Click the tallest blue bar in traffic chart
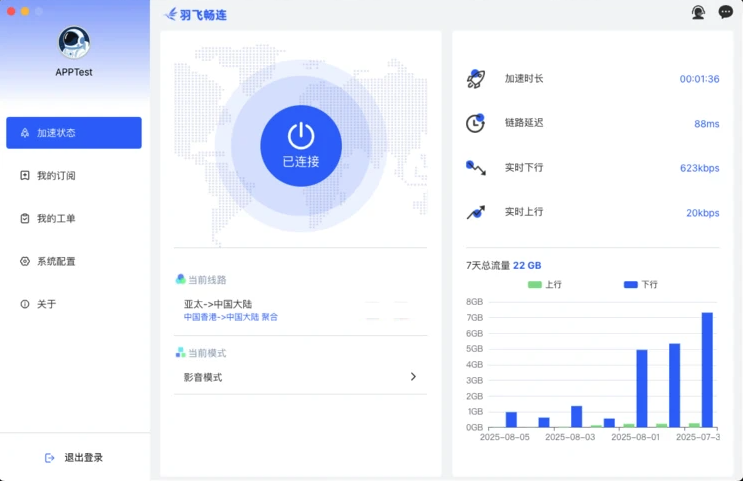This screenshot has width=743, height=481. [707, 370]
